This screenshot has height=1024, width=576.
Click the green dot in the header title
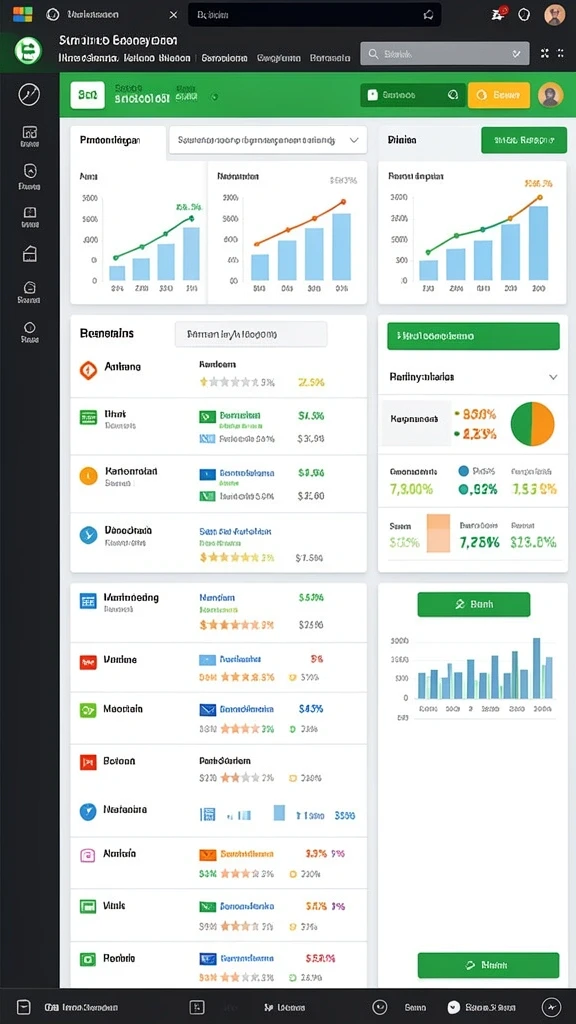click(x=215, y=97)
